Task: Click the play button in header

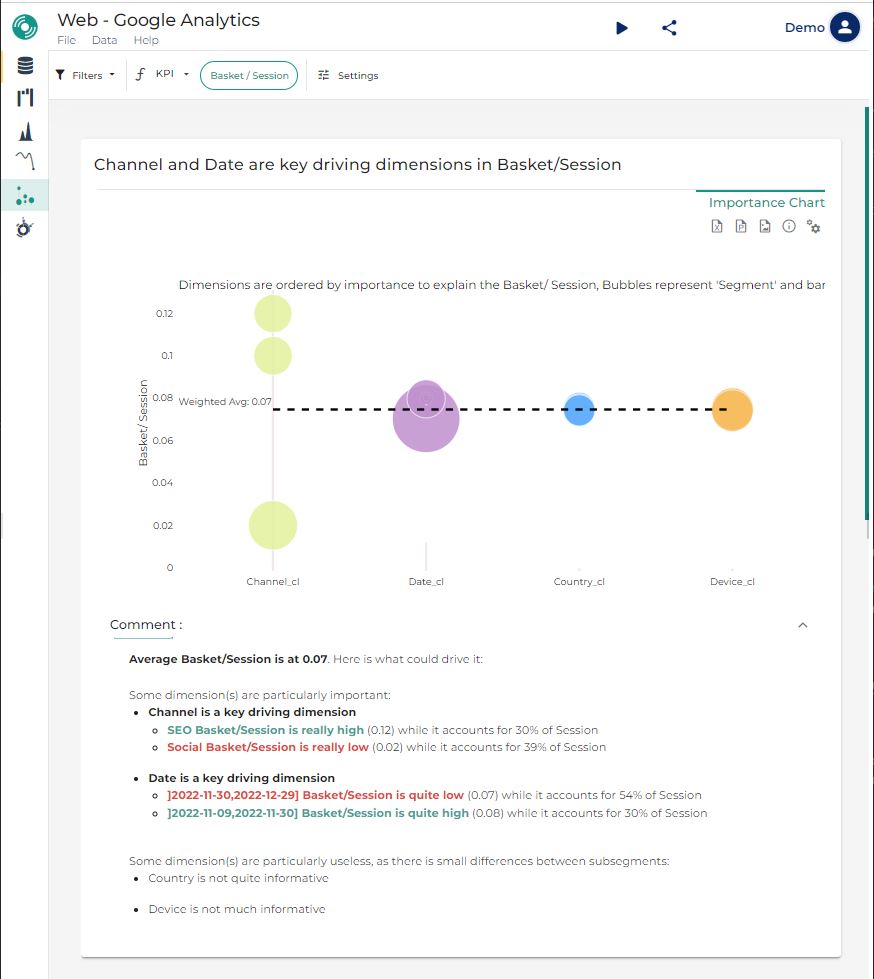Action: [621, 28]
